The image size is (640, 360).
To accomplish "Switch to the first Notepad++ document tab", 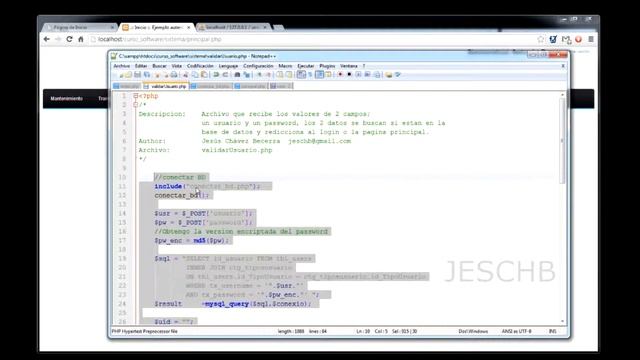I will coord(127,86).
